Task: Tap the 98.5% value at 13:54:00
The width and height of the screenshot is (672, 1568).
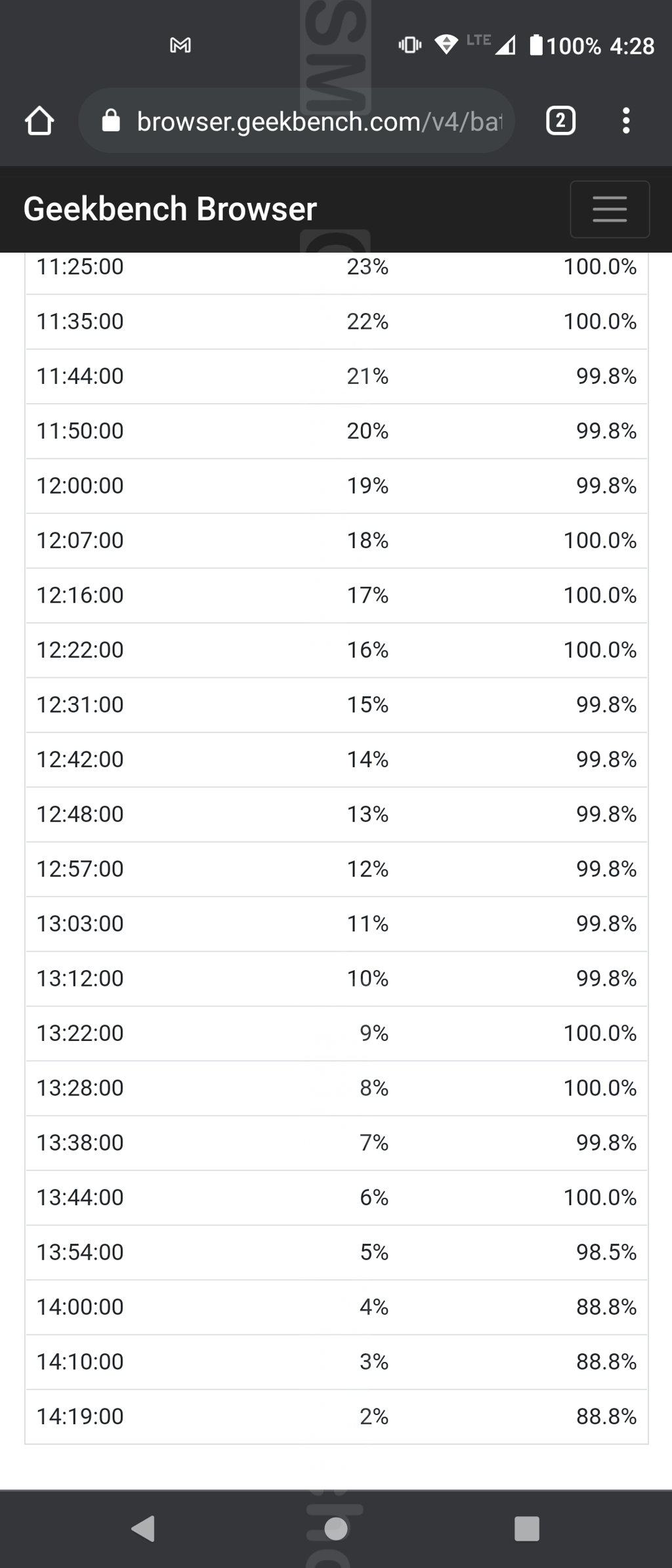Action: 606,1252
